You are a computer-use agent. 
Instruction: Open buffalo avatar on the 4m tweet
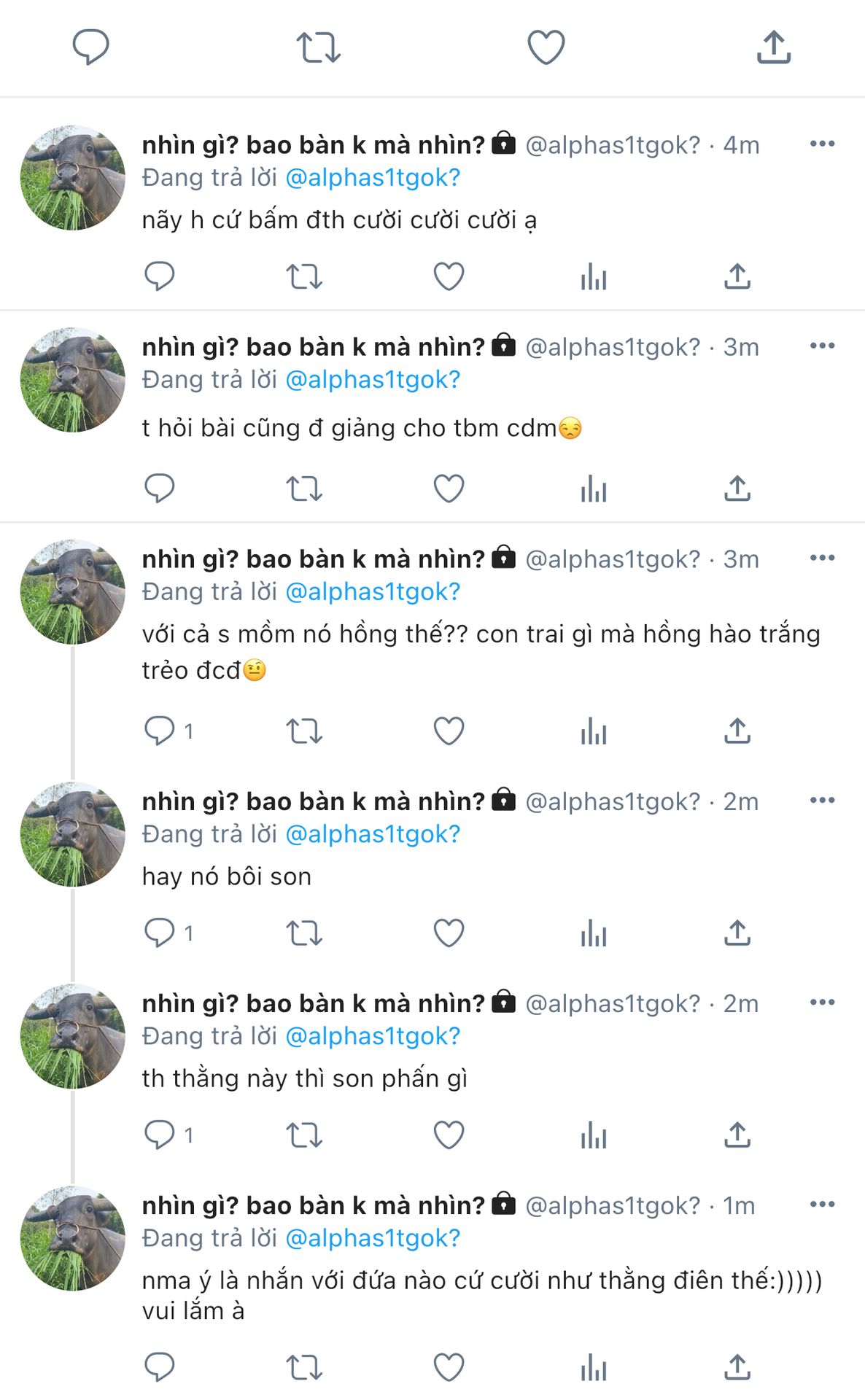72,178
